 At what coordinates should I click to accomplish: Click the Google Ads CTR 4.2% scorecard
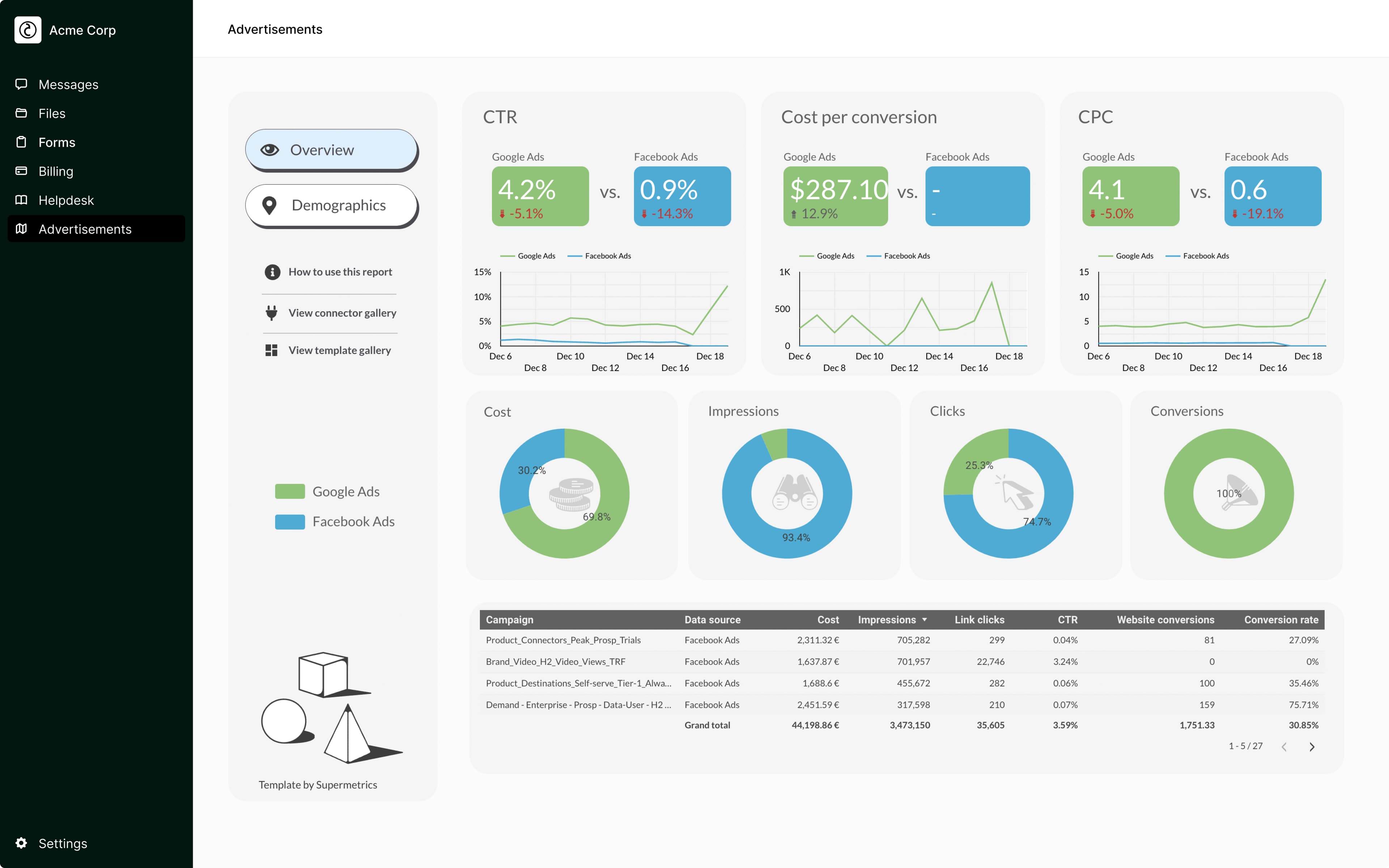point(540,196)
